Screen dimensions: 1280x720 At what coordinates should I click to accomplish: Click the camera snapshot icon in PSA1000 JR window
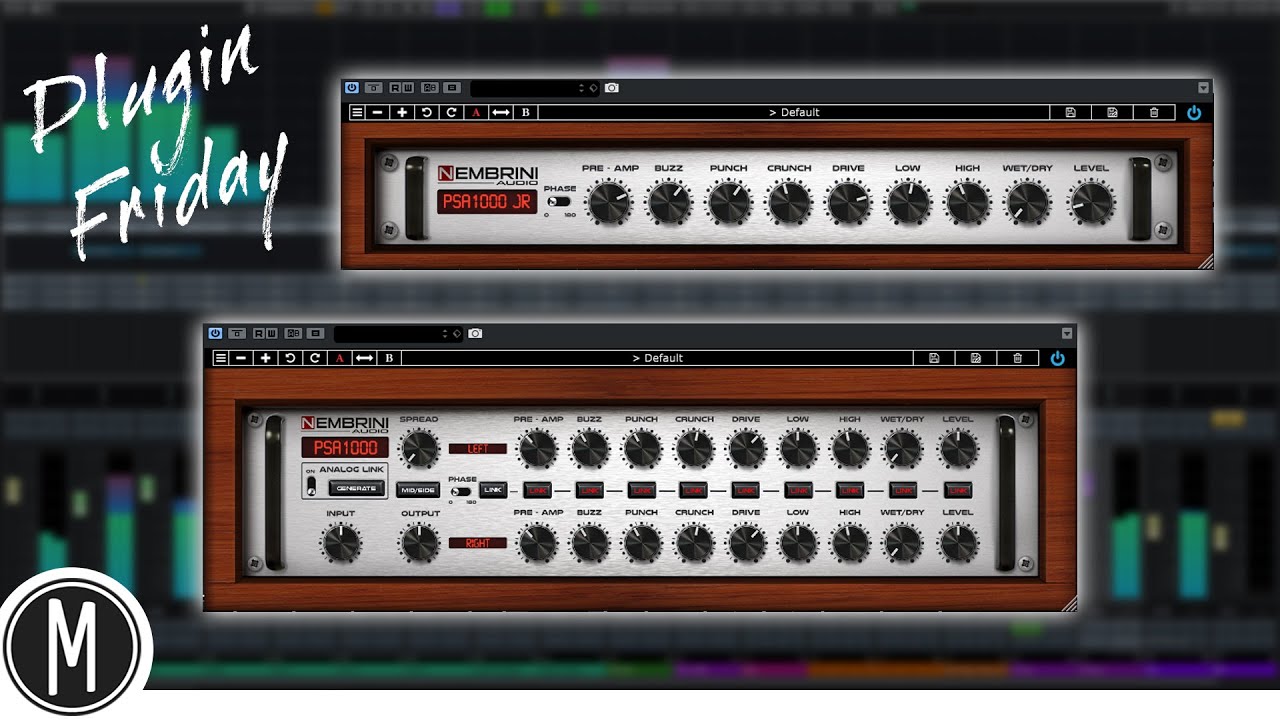pos(612,88)
